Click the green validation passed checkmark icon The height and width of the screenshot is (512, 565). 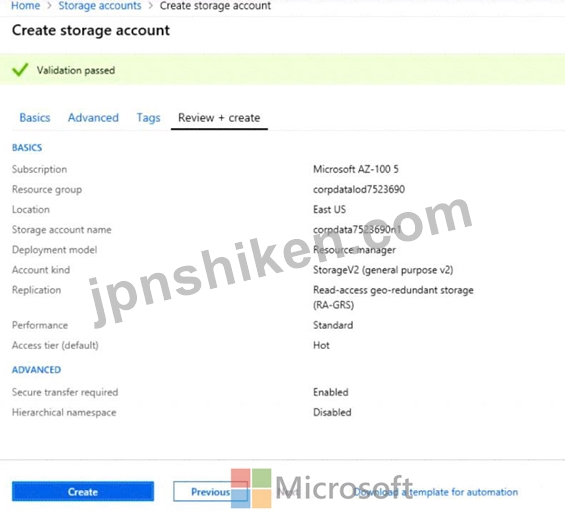point(20,70)
